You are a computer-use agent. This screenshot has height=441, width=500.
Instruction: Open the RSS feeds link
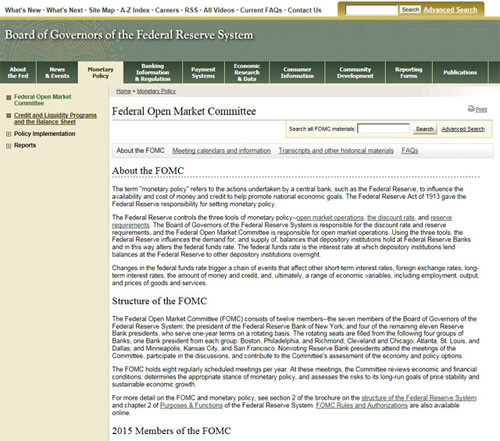(x=191, y=10)
